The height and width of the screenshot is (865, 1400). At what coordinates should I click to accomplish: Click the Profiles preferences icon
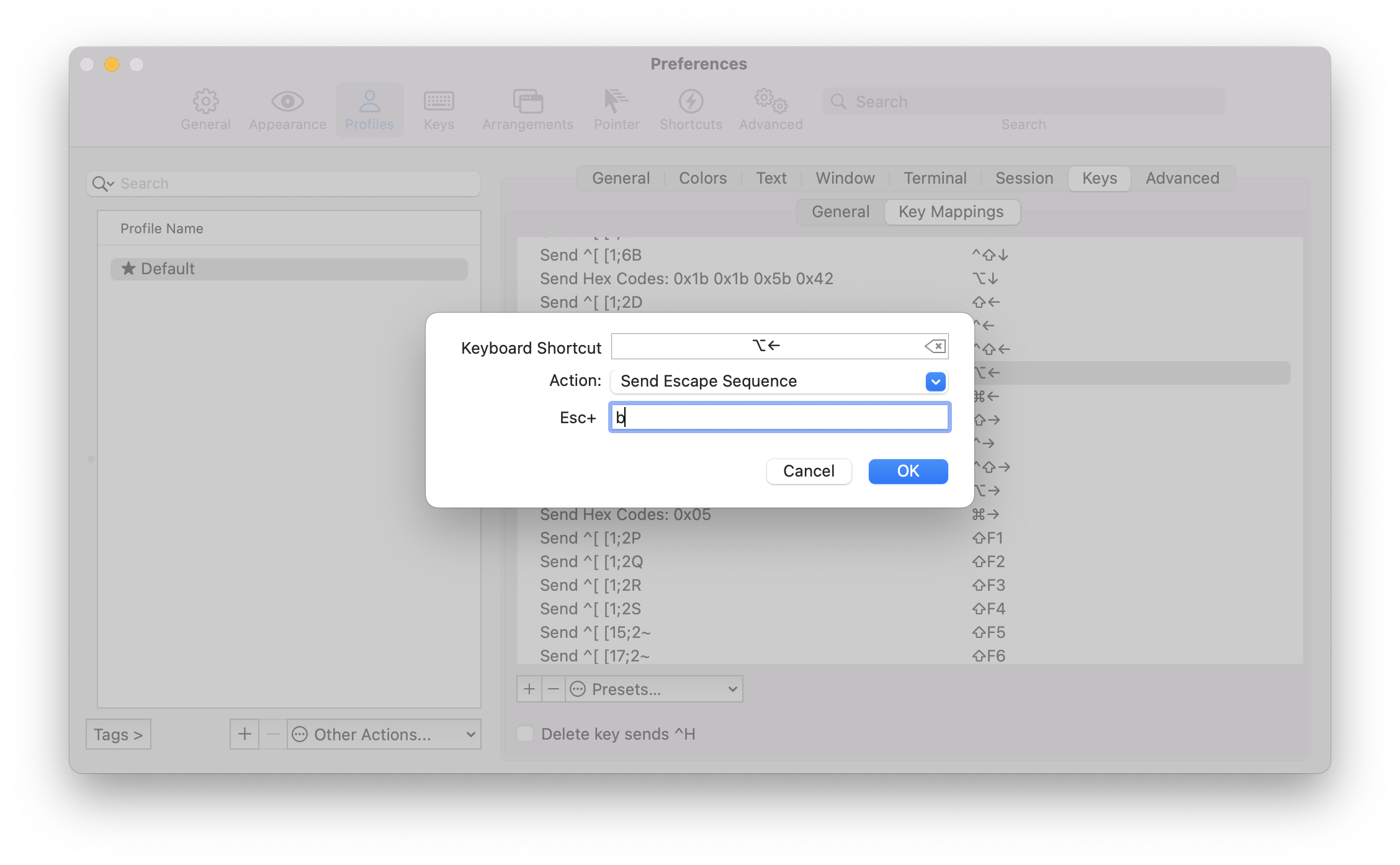click(x=369, y=109)
